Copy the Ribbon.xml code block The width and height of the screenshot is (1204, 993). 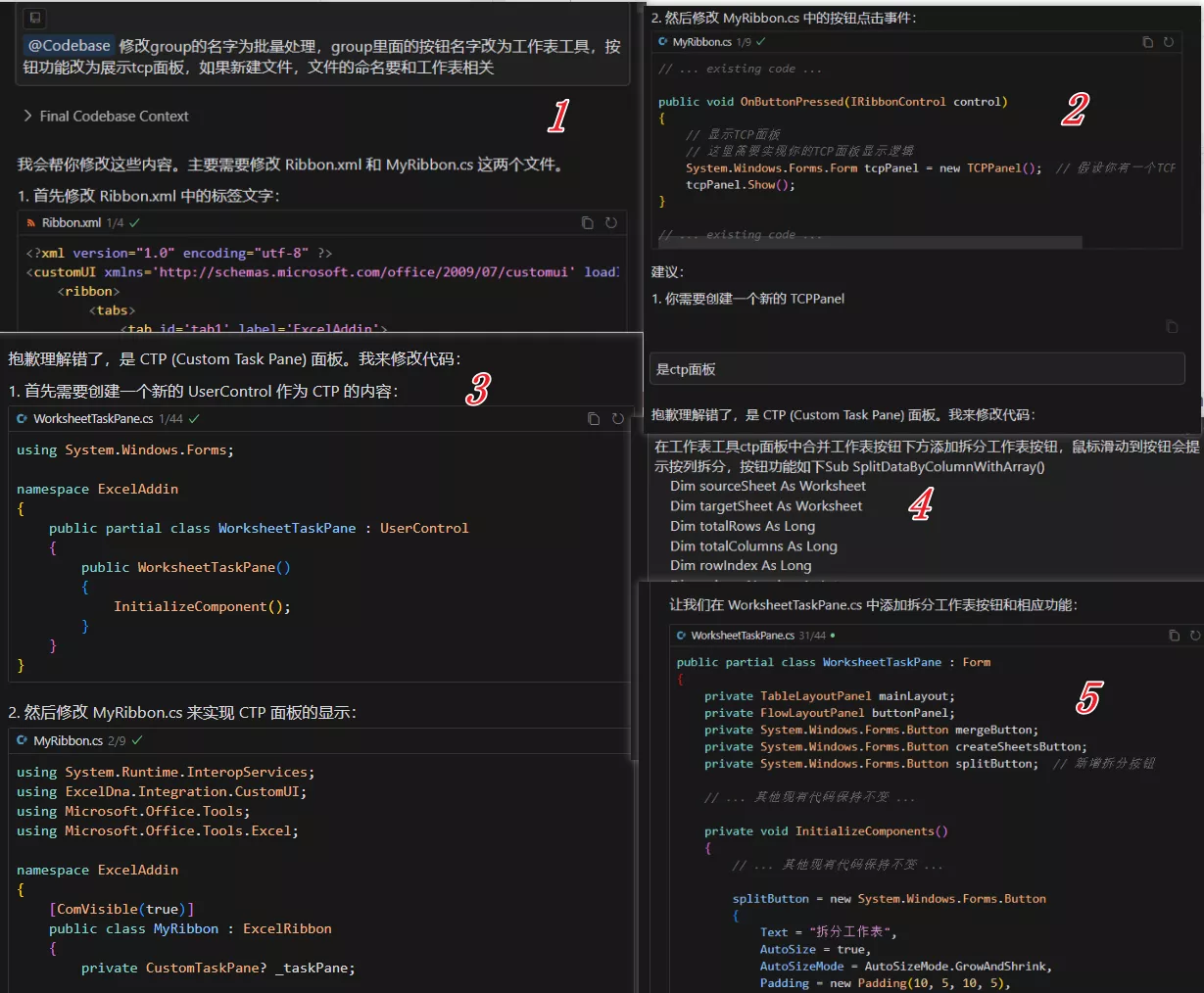[x=588, y=223]
